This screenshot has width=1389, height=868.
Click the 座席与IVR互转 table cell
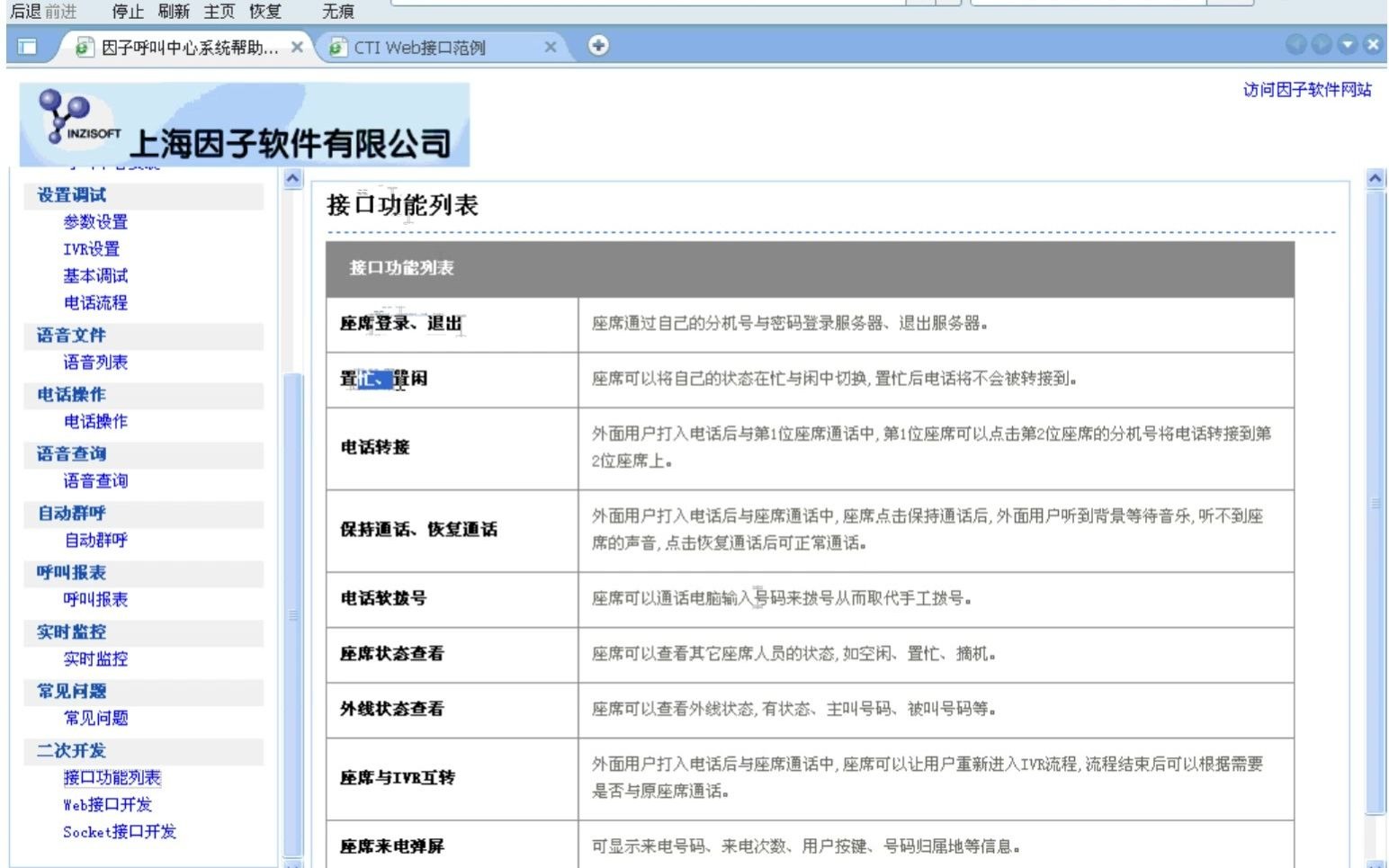point(452,779)
